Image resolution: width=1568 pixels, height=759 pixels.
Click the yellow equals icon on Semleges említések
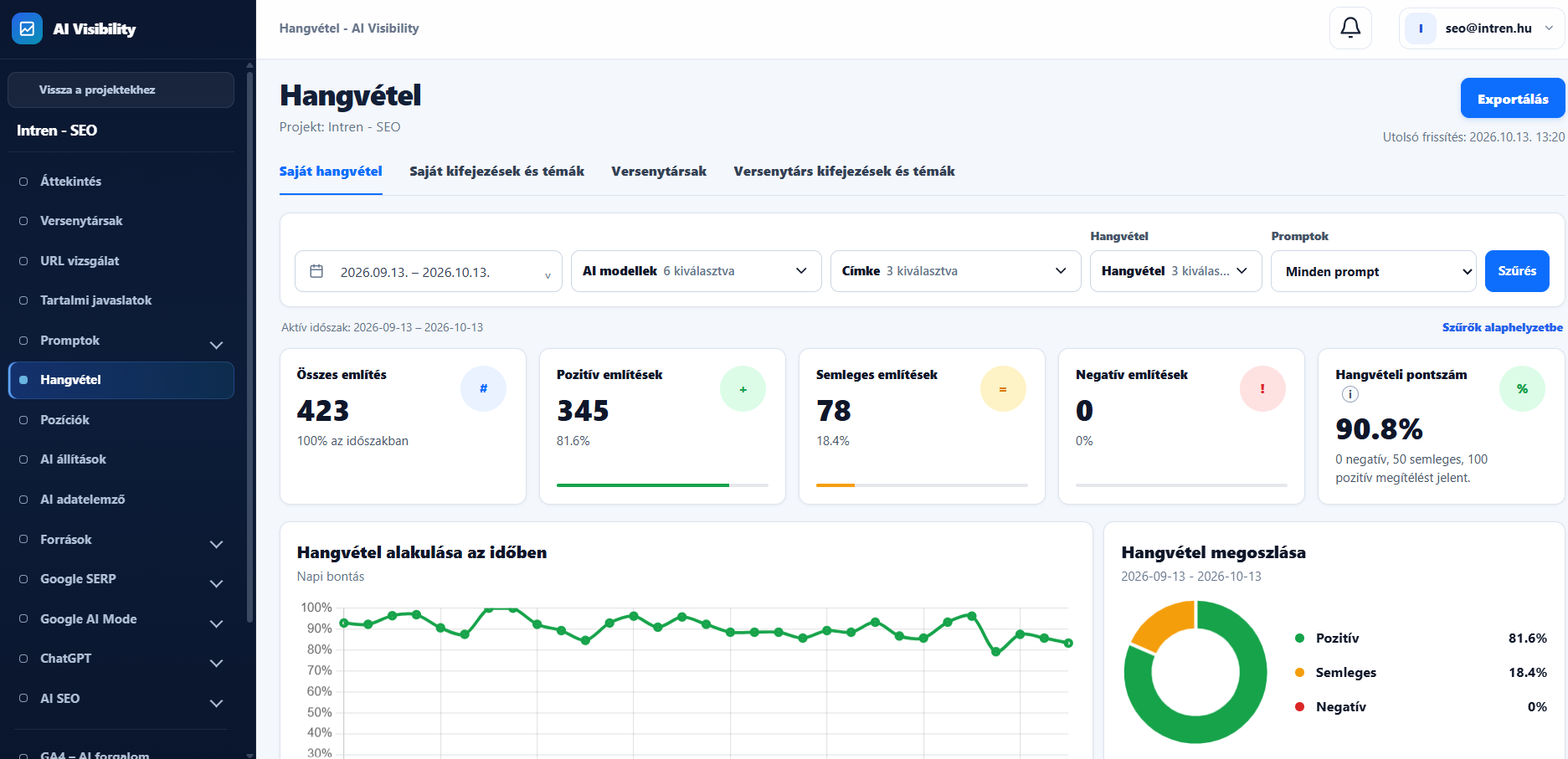click(x=1003, y=388)
